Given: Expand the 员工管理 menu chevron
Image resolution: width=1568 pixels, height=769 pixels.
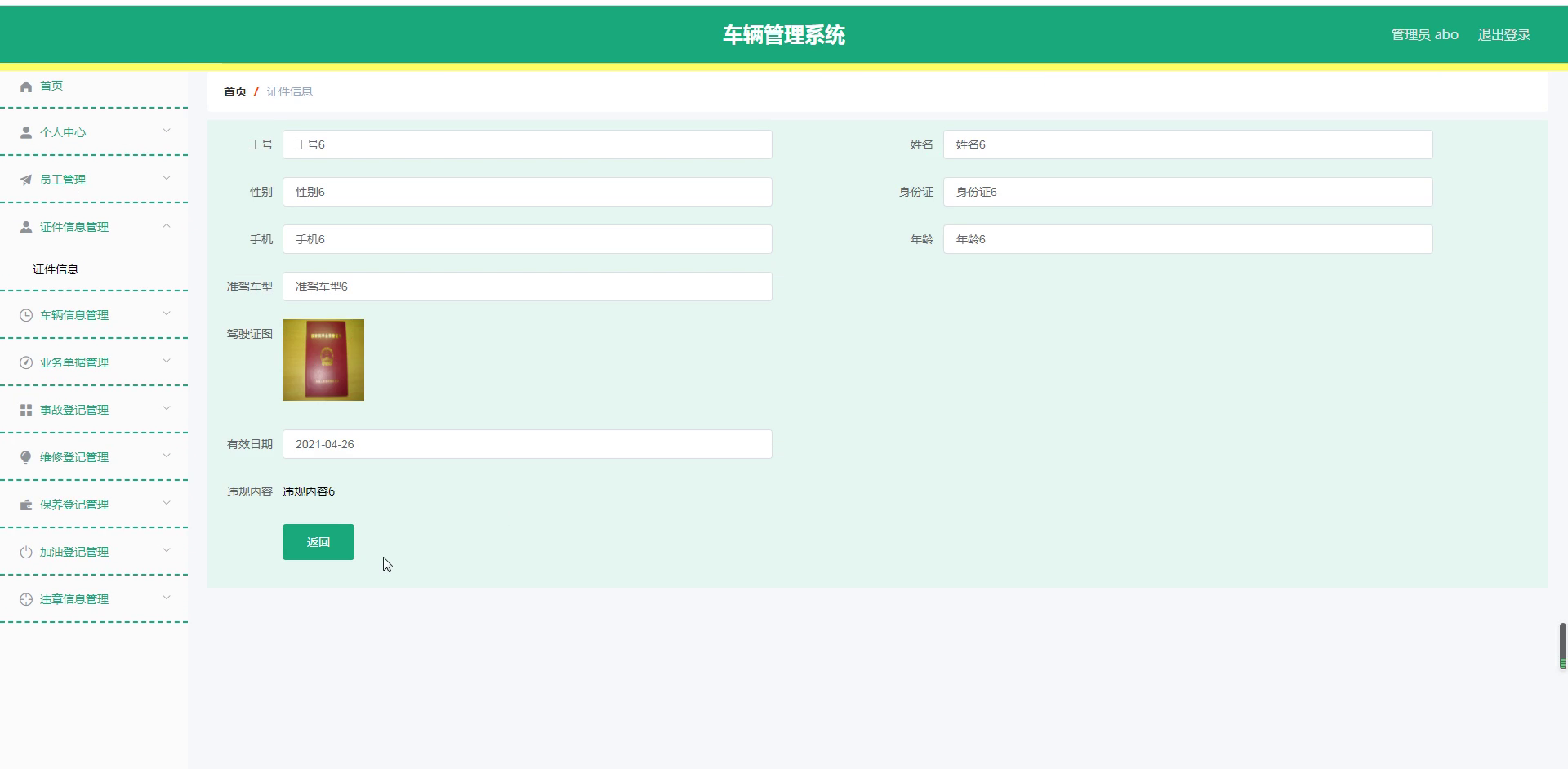Looking at the screenshot, I should (x=167, y=178).
